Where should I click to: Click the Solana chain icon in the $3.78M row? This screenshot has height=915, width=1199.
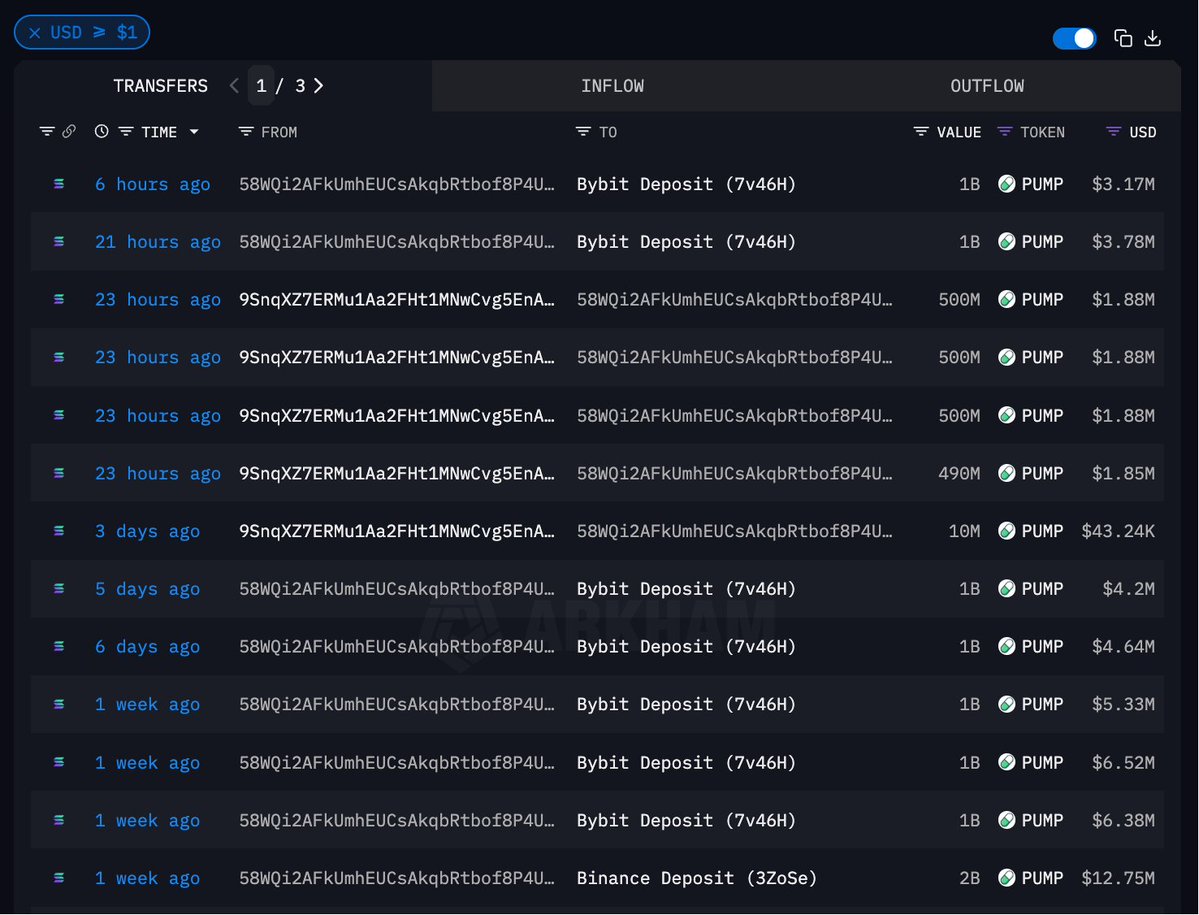pos(59,242)
